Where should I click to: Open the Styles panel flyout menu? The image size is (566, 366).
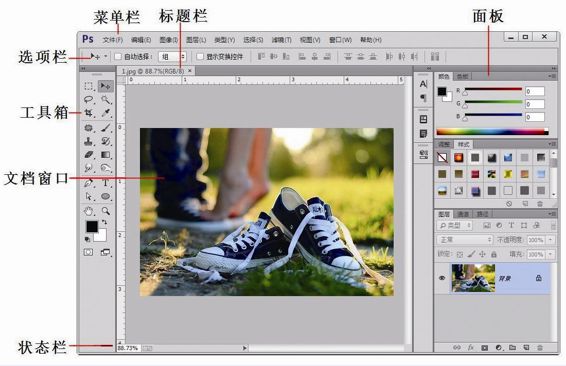pyautogui.click(x=552, y=144)
